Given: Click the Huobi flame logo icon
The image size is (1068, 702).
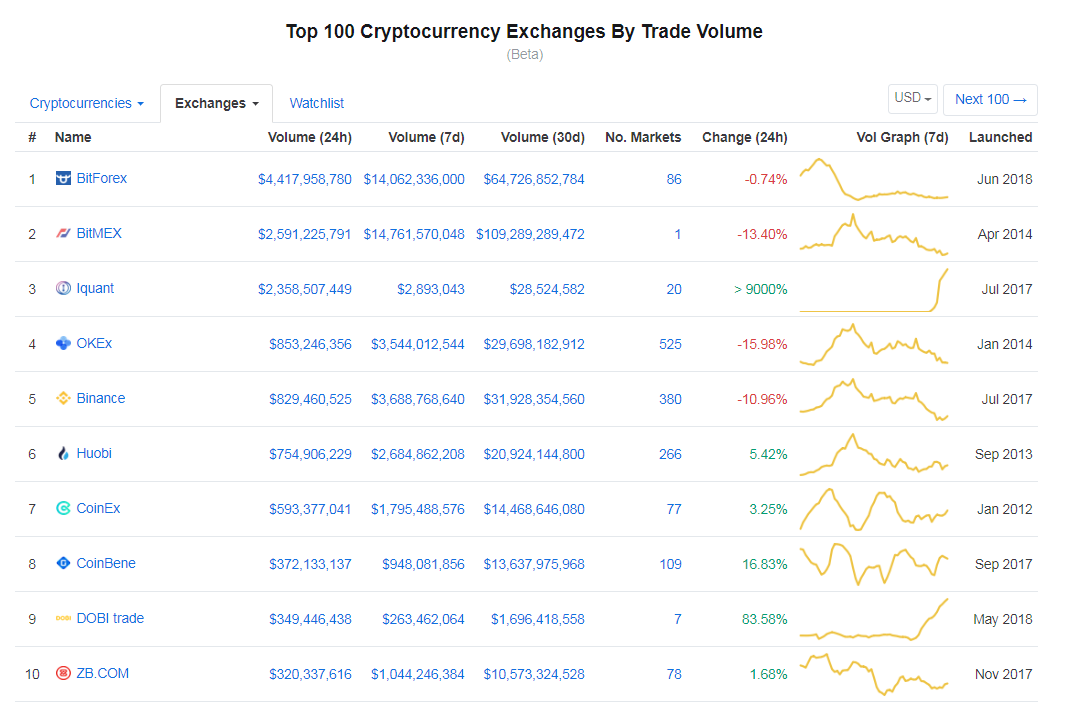Looking at the screenshot, I should click(x=63, y=453).
